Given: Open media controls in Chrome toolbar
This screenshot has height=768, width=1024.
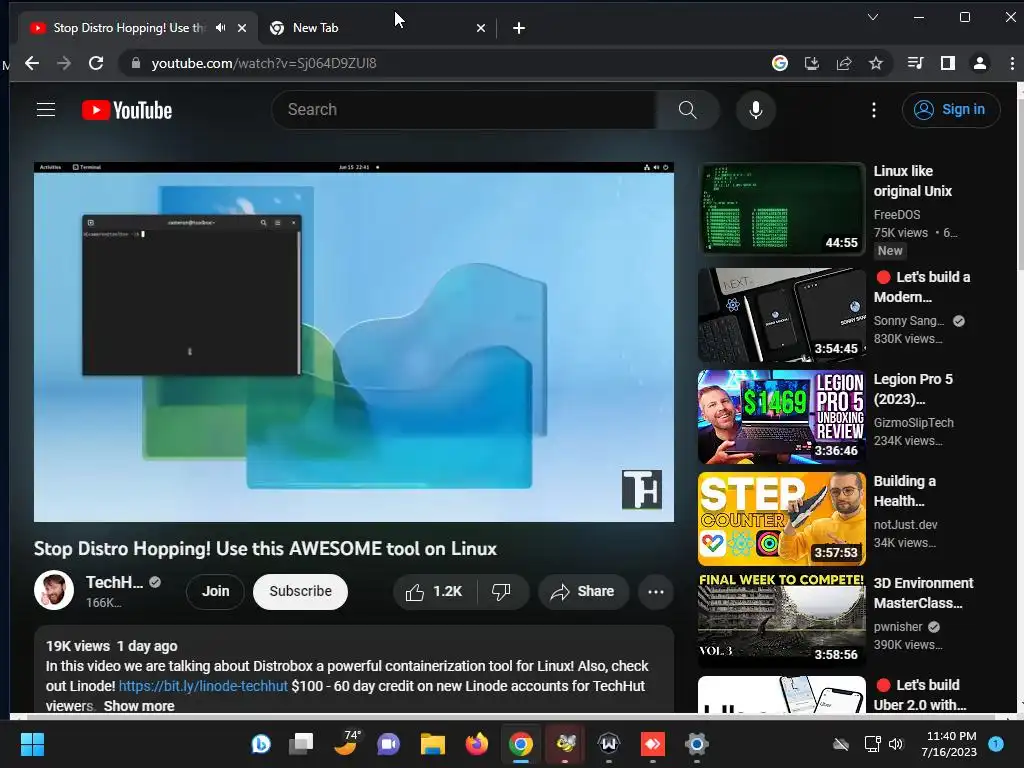Looking at the screenshot, I should coord(916,63).
